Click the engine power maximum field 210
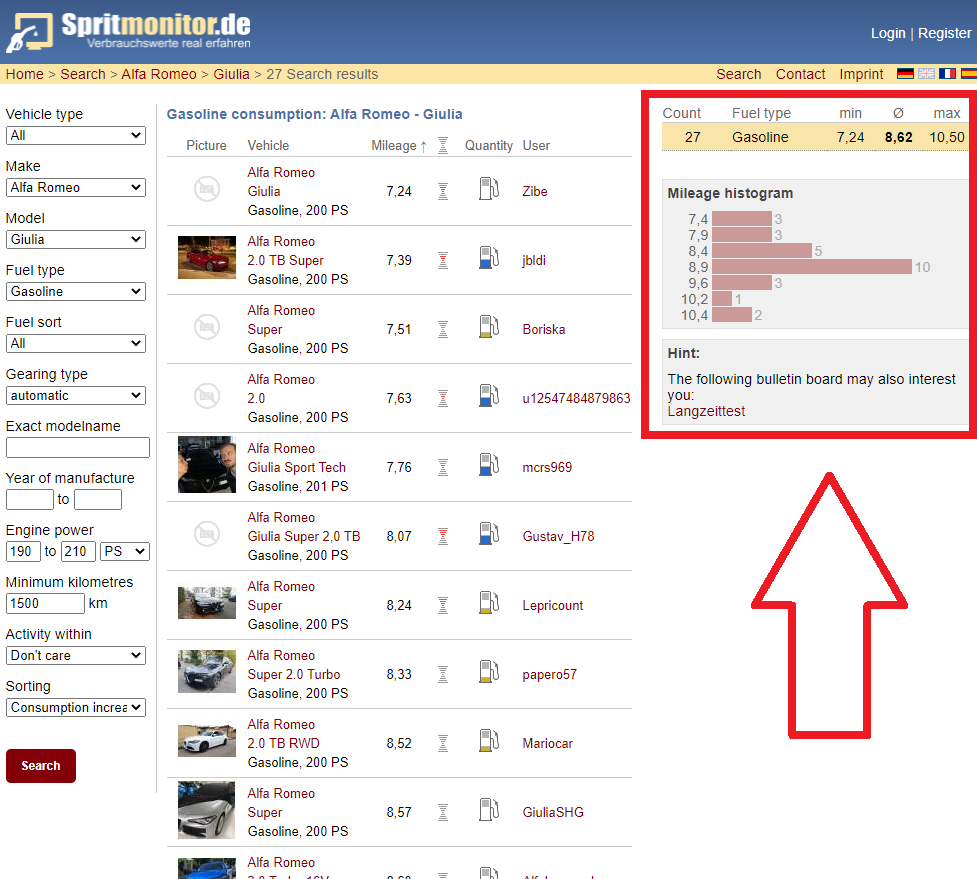The height and width of the screenshot is (879, 977). coord(78,551)
